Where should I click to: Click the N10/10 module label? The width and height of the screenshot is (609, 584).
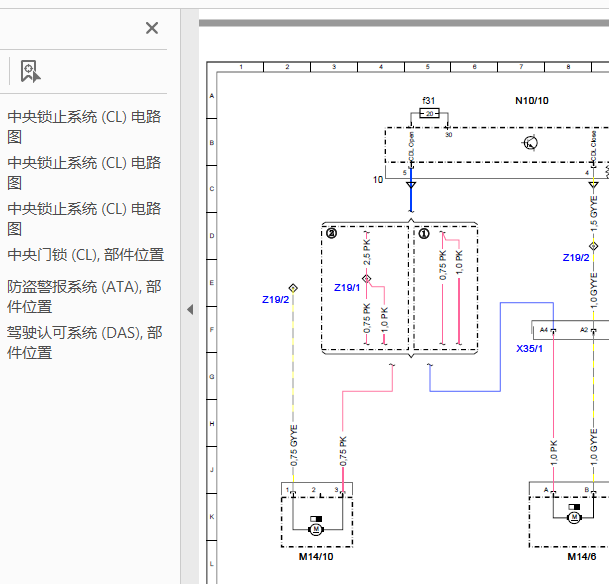(x=532, y=101)
